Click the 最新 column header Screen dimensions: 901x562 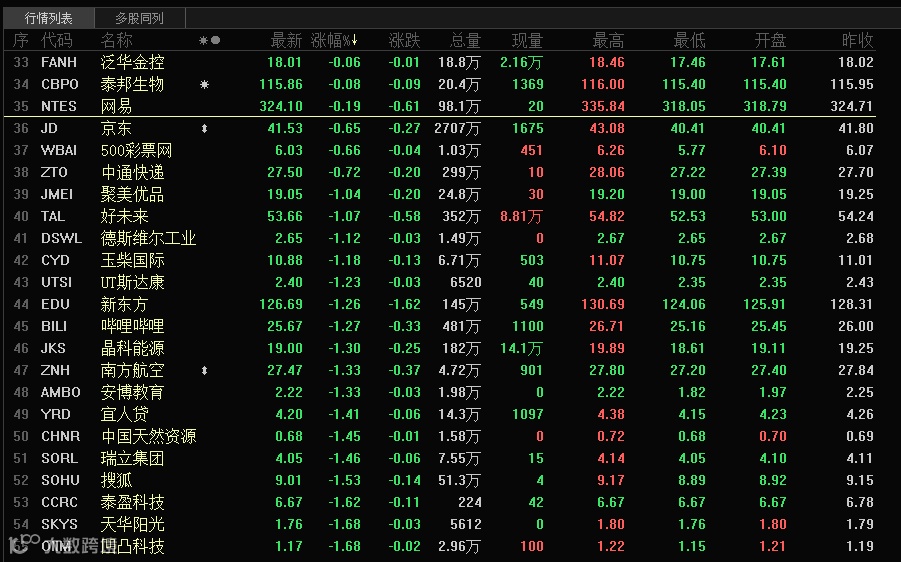pyautogui.click(x=286, y=40)
